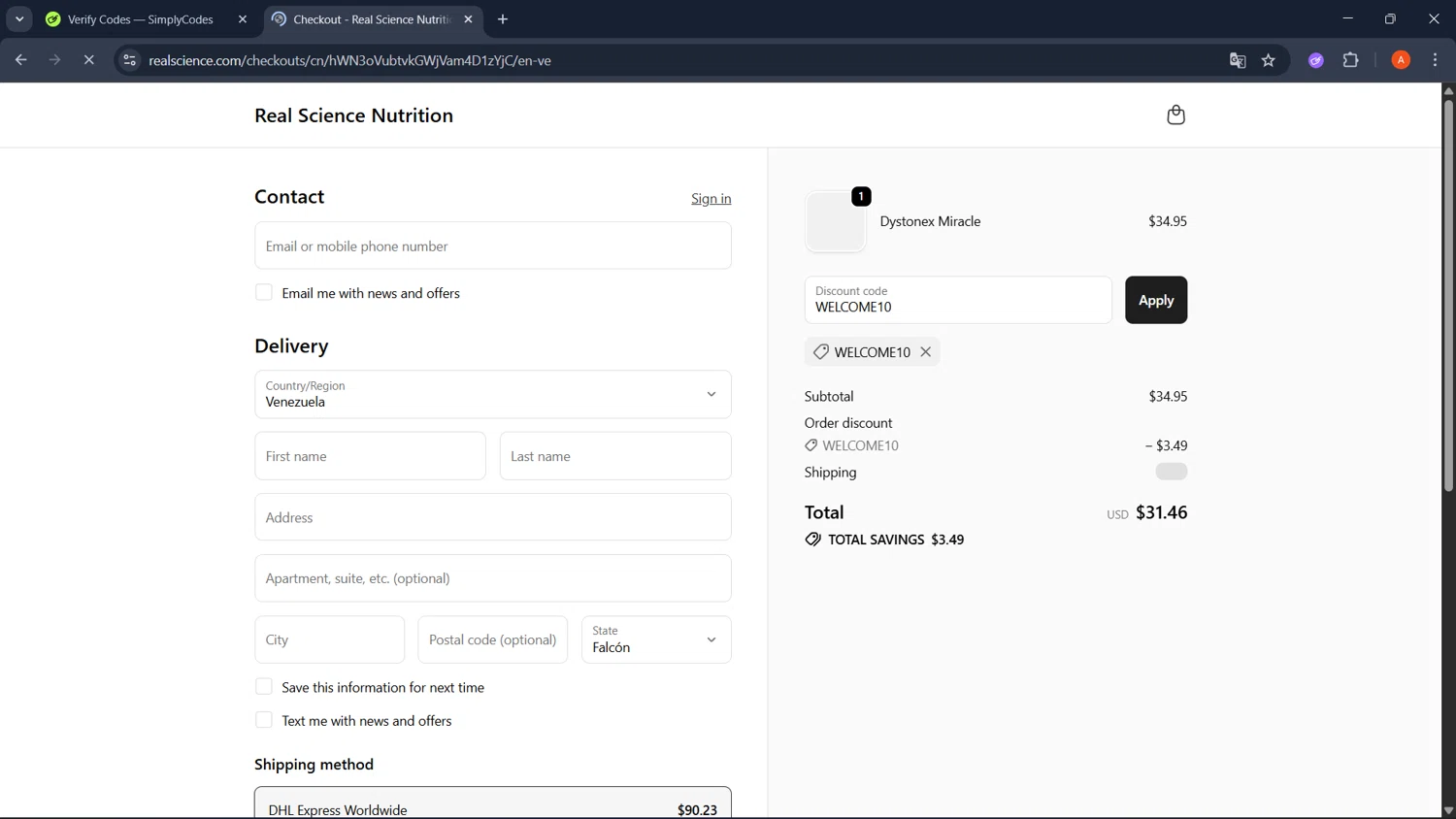Expand the State dropdown showing Falcón

(x=656, y=639)
